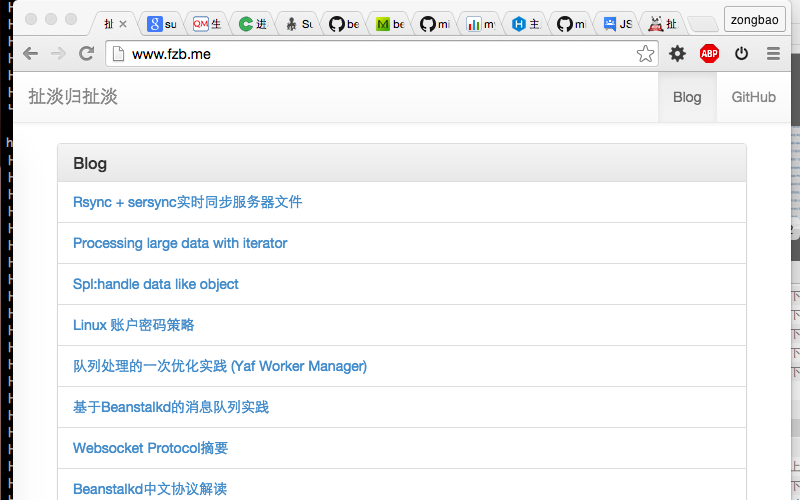Switch to the Google search tab
This screenshot has height=500, width=800.
click(x=163, y=23)
